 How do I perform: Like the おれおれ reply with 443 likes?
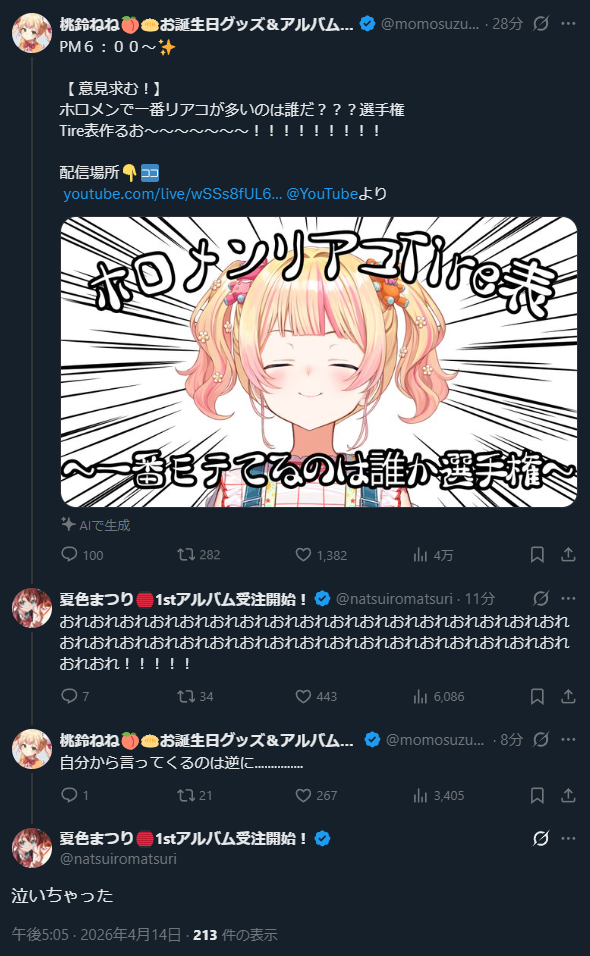(316, 696)
